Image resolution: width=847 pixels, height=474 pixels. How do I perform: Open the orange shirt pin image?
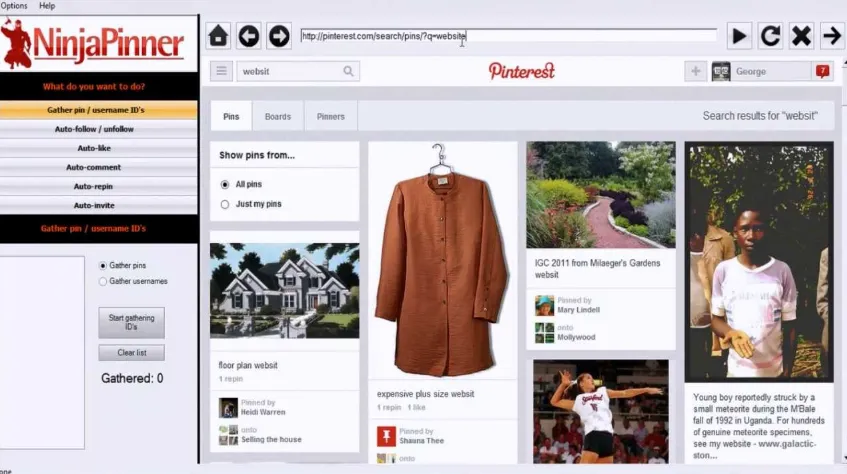click(442, 260)
